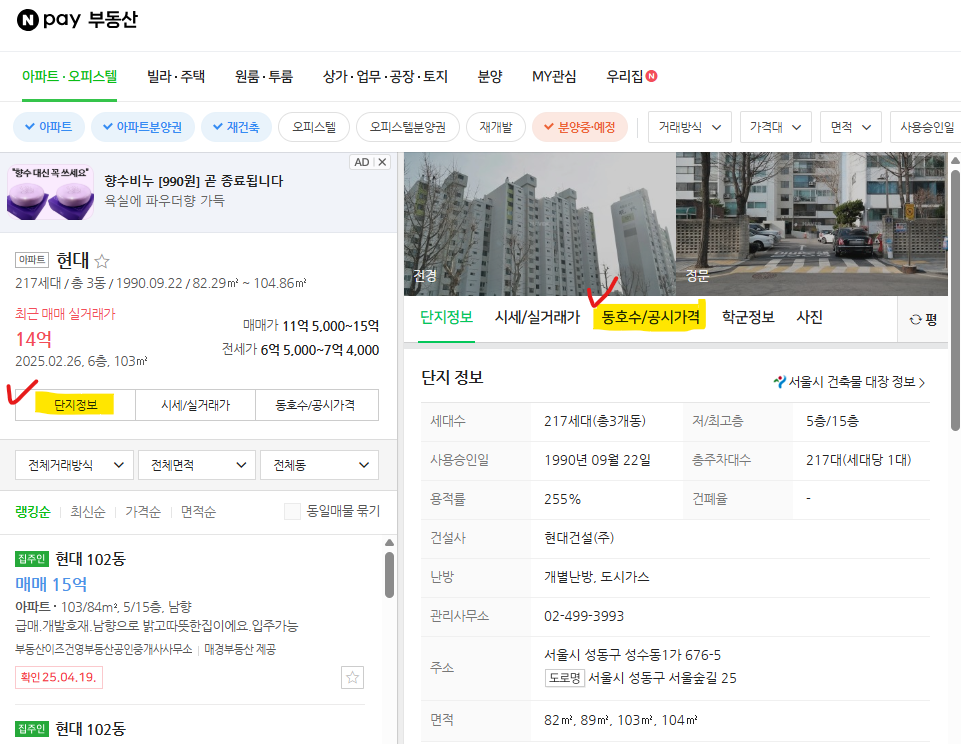Check the 동일매물 묶기 checkbox
The width and height of the screenshot is (961, 744).
(x=291, y=510)
